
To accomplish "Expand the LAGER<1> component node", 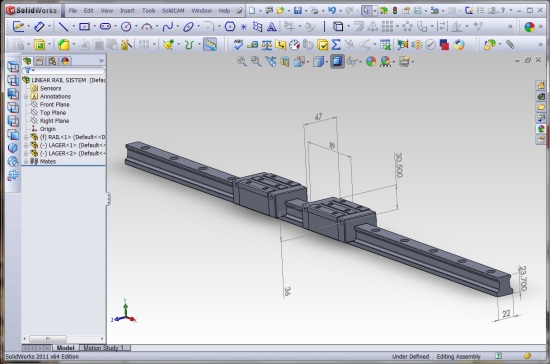I will tap(26, 145).
